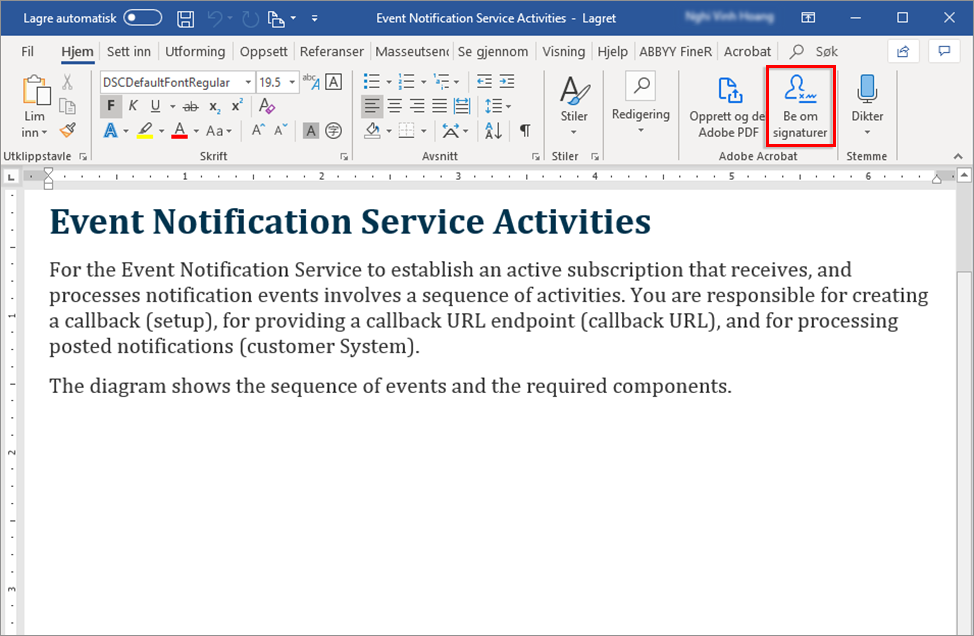Open the Fil menu

point(27,52)
